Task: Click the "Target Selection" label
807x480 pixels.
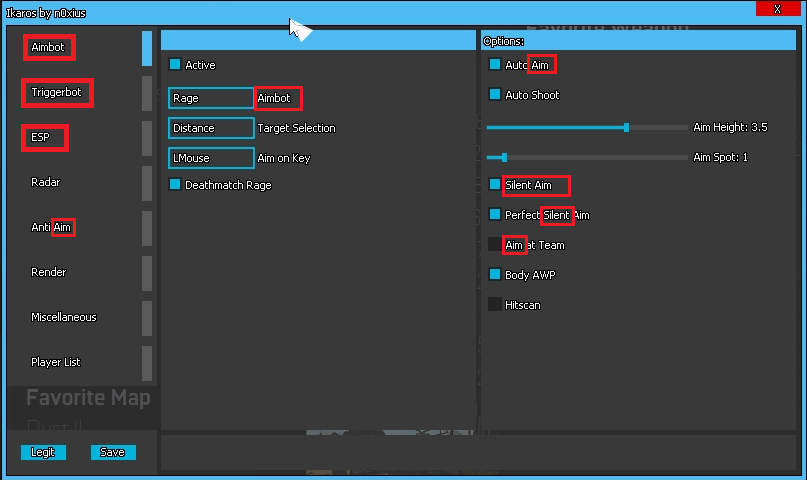Action: tap(296, 128)
